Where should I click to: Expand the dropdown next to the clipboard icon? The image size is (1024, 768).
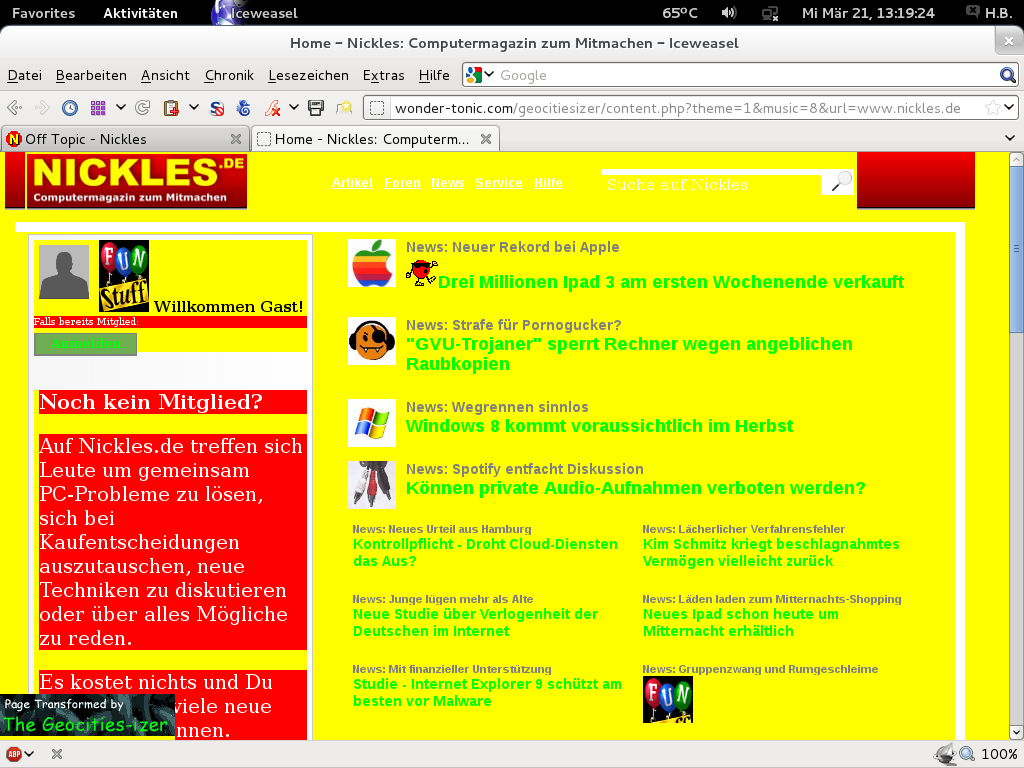coord(194,107)
